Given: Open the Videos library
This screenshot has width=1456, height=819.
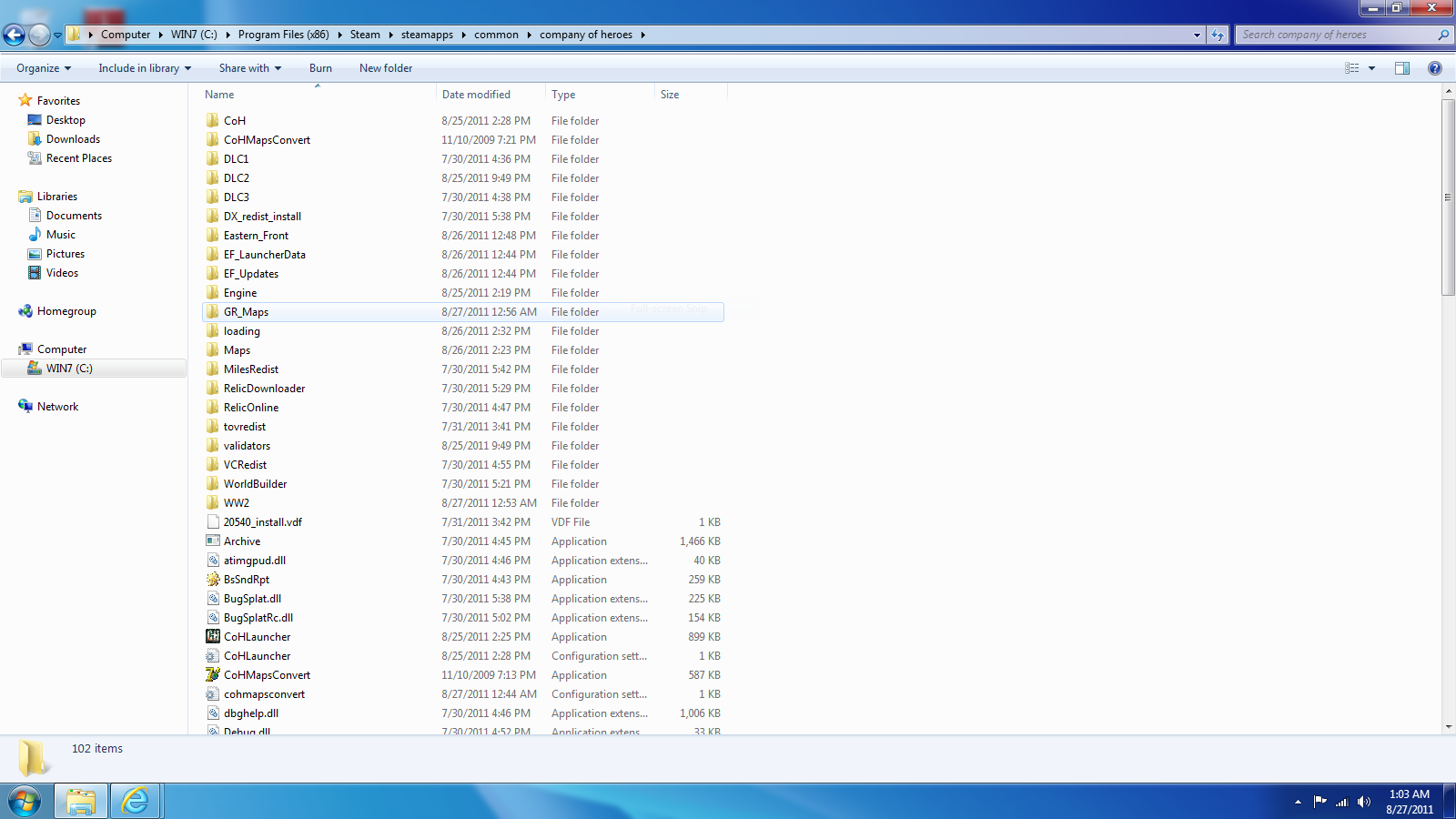Looking at the screenshot, I should coord(62,273).
